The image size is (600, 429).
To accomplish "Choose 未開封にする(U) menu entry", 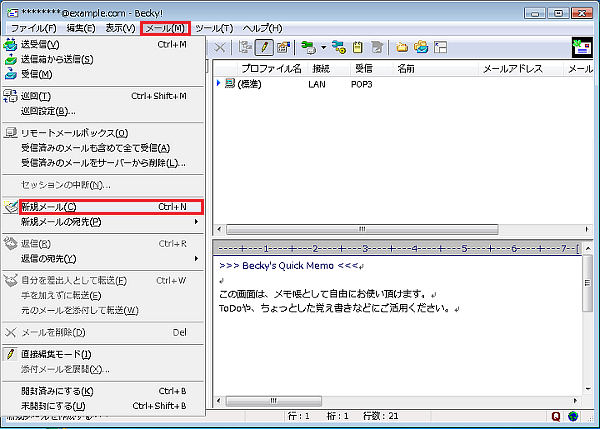I will (x=103, y=406).
